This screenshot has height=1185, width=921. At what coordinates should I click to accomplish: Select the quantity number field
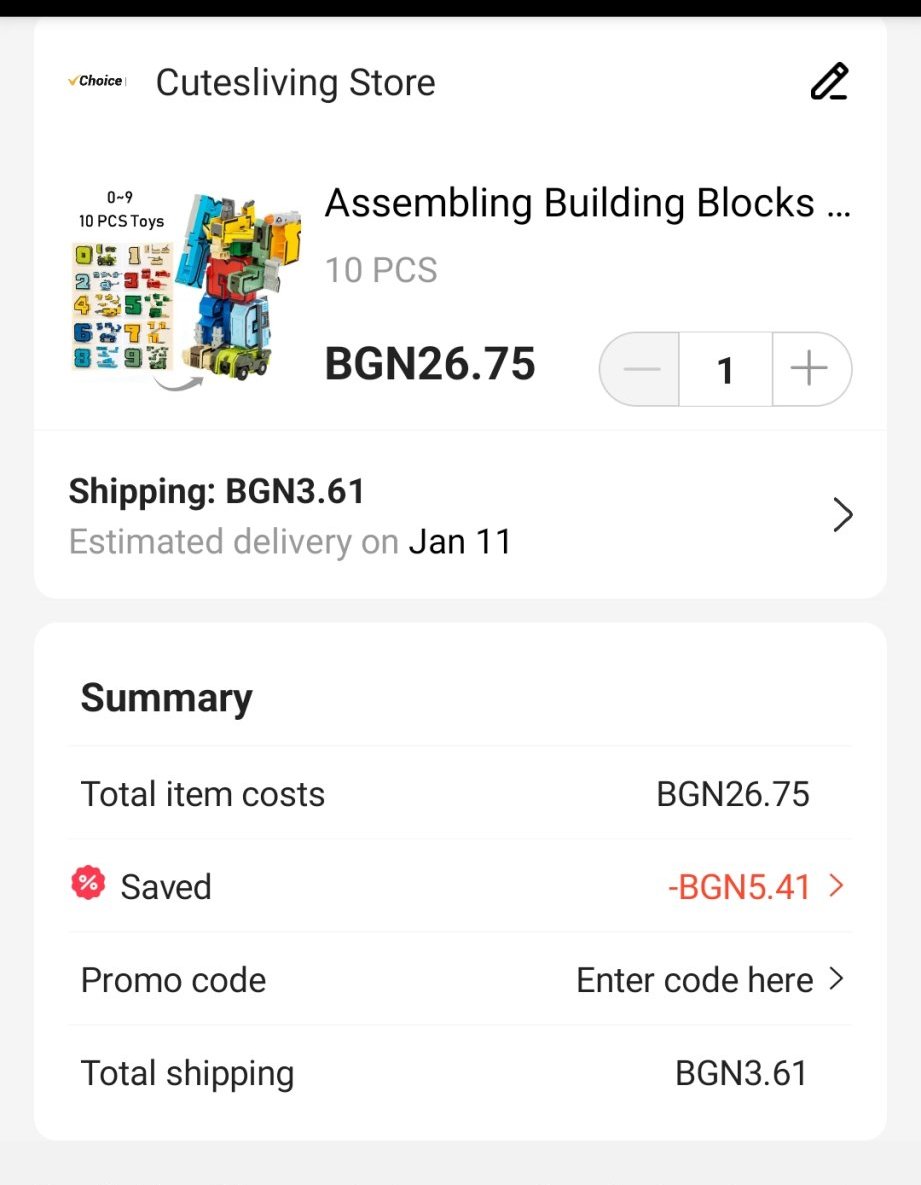click(x=725, y=370)
